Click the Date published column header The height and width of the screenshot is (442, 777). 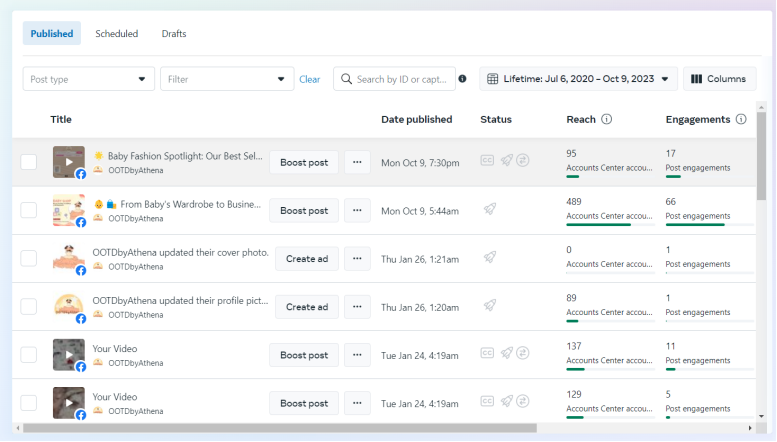[417, 119]
